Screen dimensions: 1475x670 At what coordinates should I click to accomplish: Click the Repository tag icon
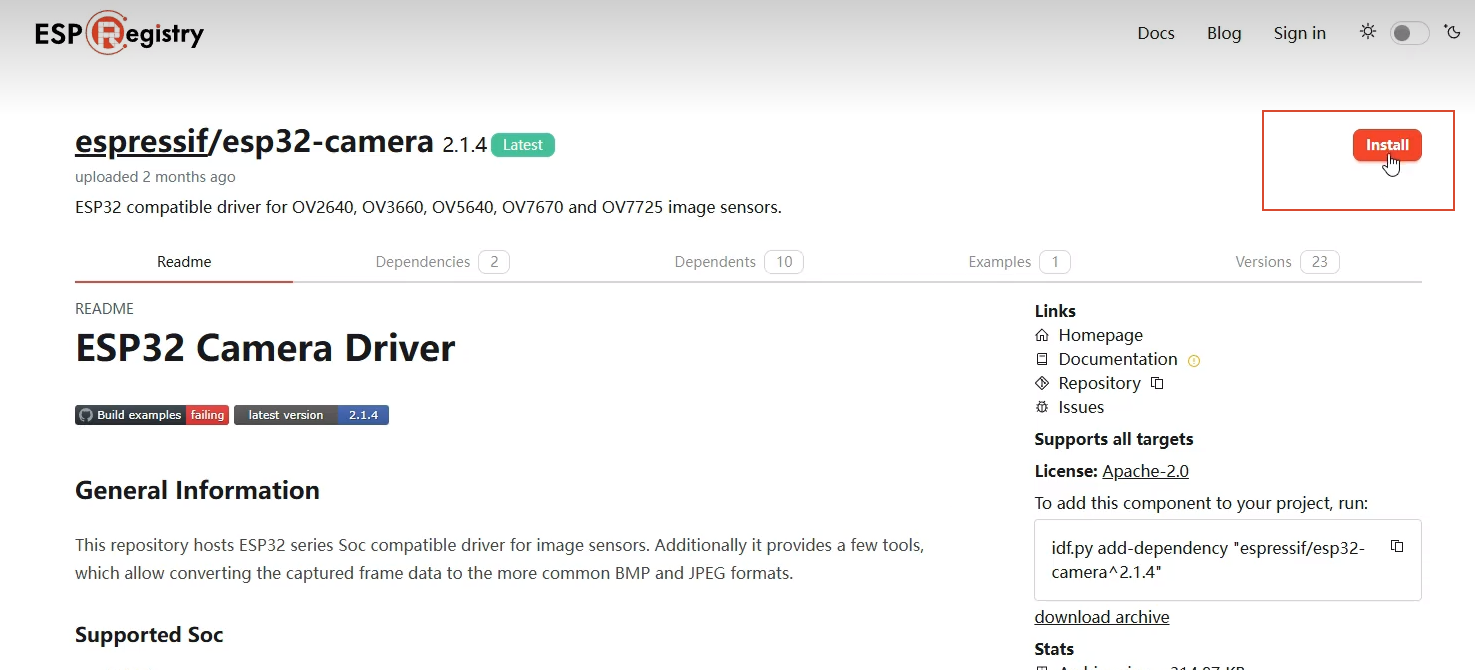tap(1042, 383)
